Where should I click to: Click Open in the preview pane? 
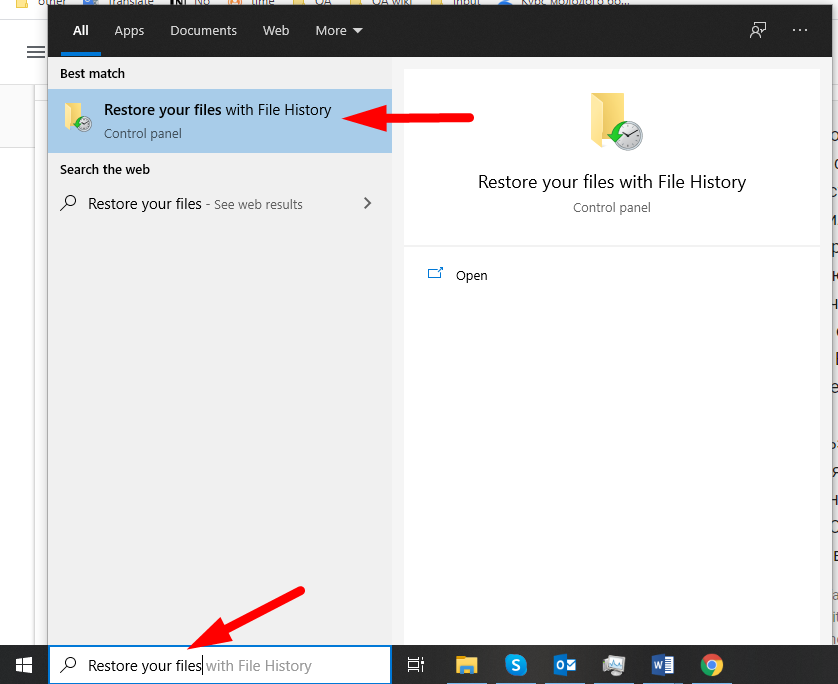coord(471,275)
